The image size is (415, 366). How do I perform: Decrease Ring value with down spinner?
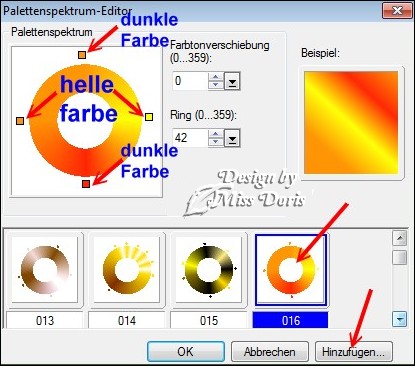pyautogui.click(x=216, y=142)
